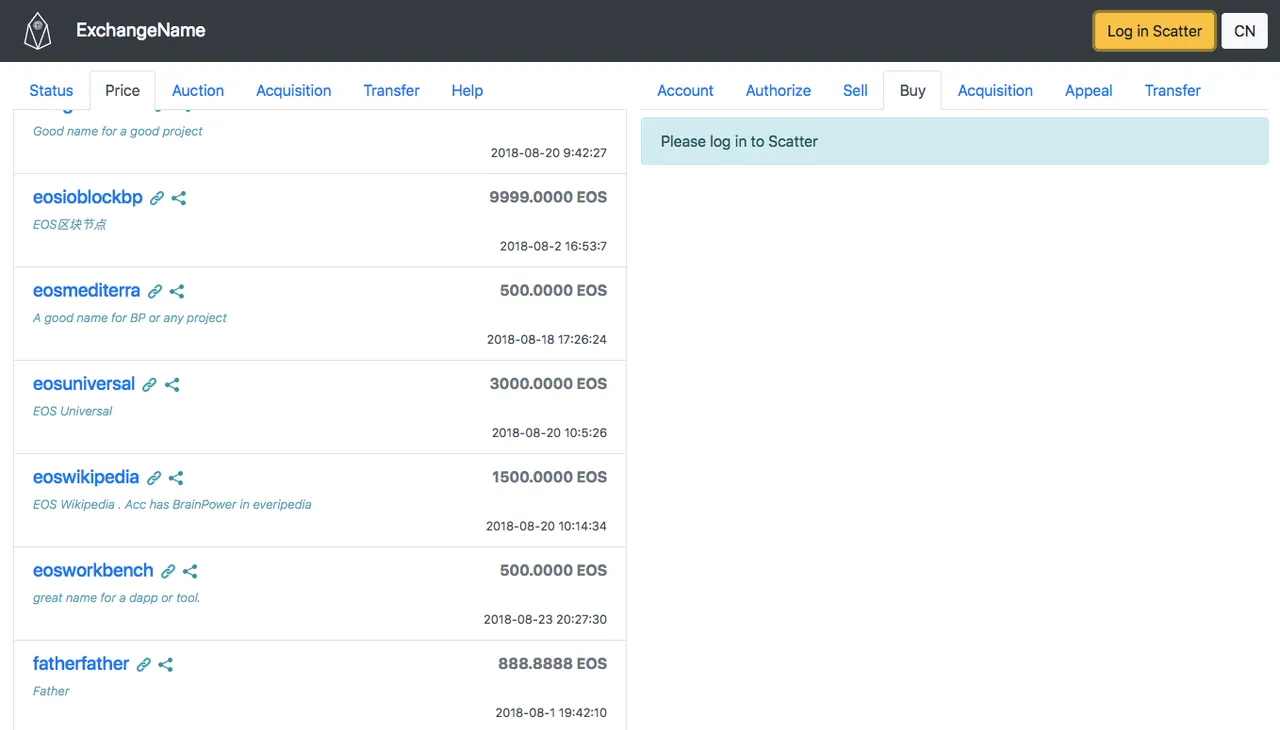Open the link icon beside eosuniversal
Viewport: 1280px width, 730px height.
coord(150,384)
